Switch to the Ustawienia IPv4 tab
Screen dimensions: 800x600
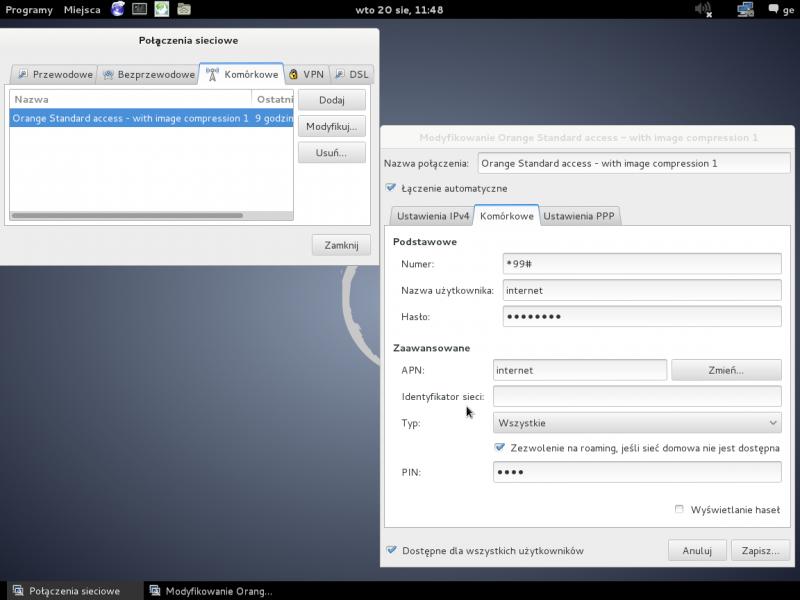pyautogui.click(x=432, y=216)
